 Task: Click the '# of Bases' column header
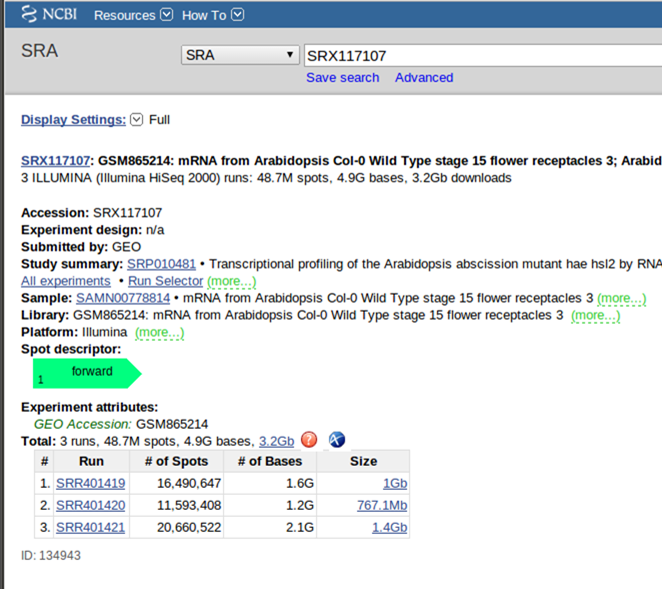click(x=270, y=461)
